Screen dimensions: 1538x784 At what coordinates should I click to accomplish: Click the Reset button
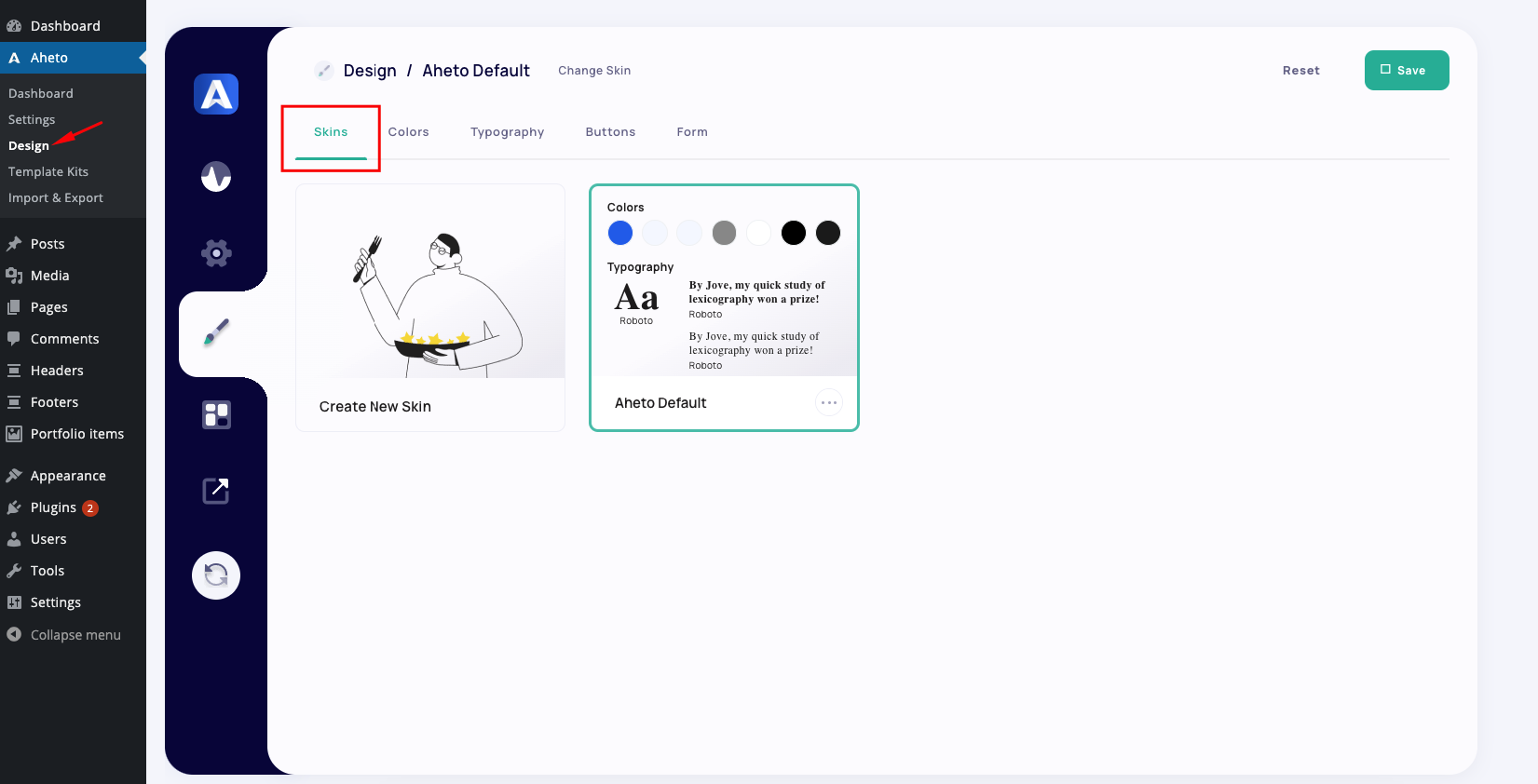click(1301, 71)
